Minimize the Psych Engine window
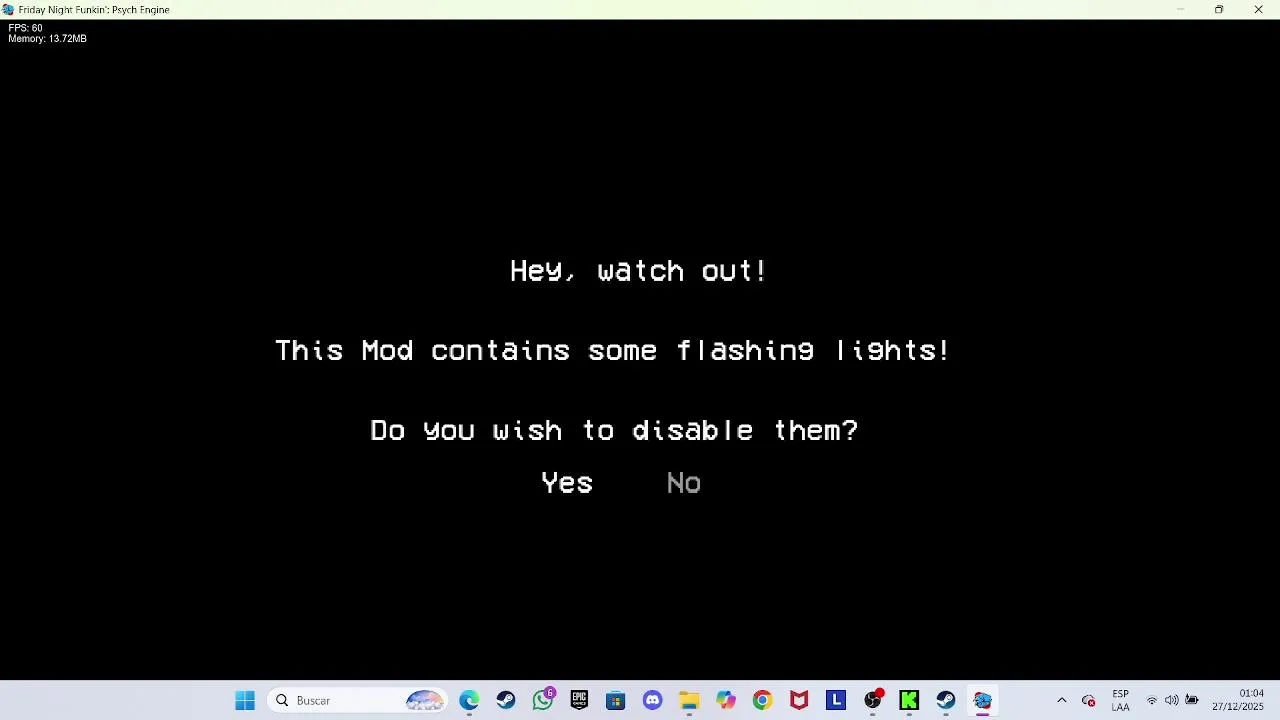This screenshot has width=1280, height=720. pos(1180,10)
